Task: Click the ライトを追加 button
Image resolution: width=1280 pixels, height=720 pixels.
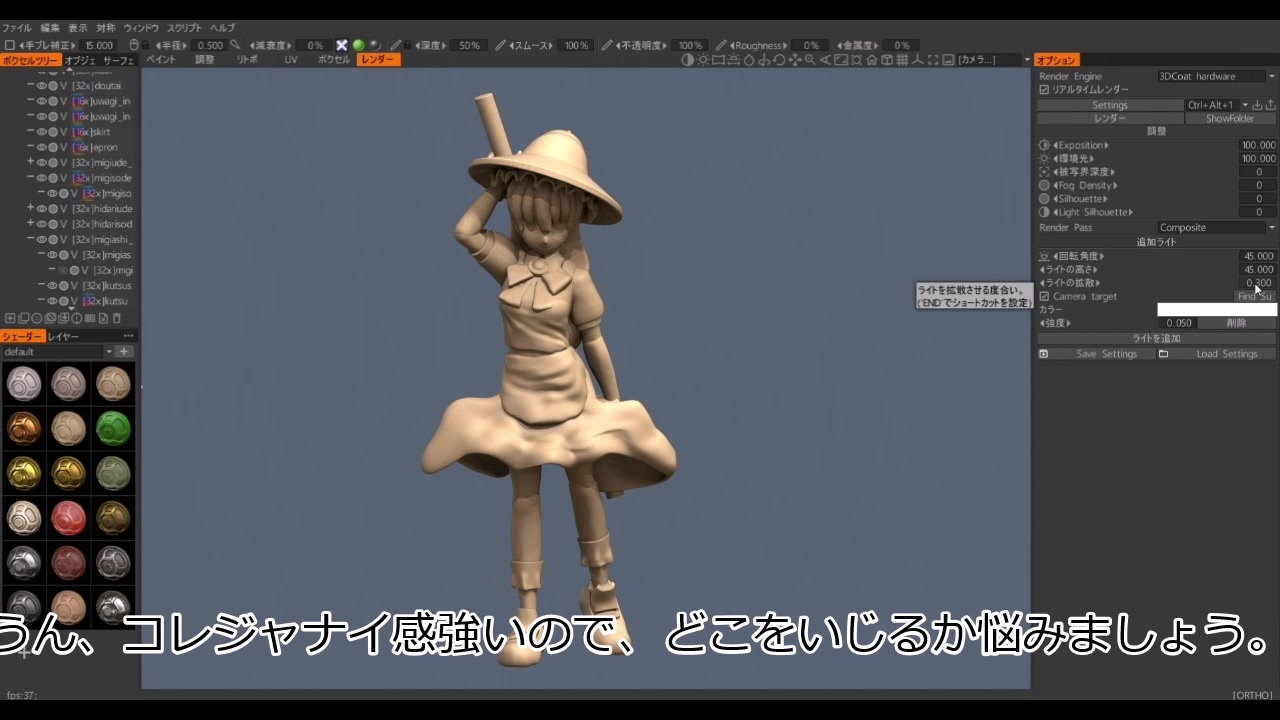Action: pyautogui.click(x=1156, y=338)
